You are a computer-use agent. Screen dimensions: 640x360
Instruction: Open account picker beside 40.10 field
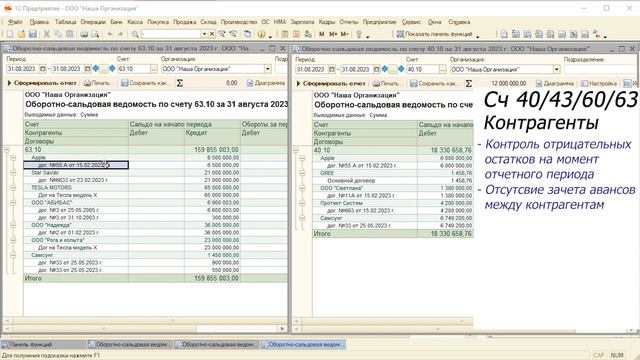point(442,69)
